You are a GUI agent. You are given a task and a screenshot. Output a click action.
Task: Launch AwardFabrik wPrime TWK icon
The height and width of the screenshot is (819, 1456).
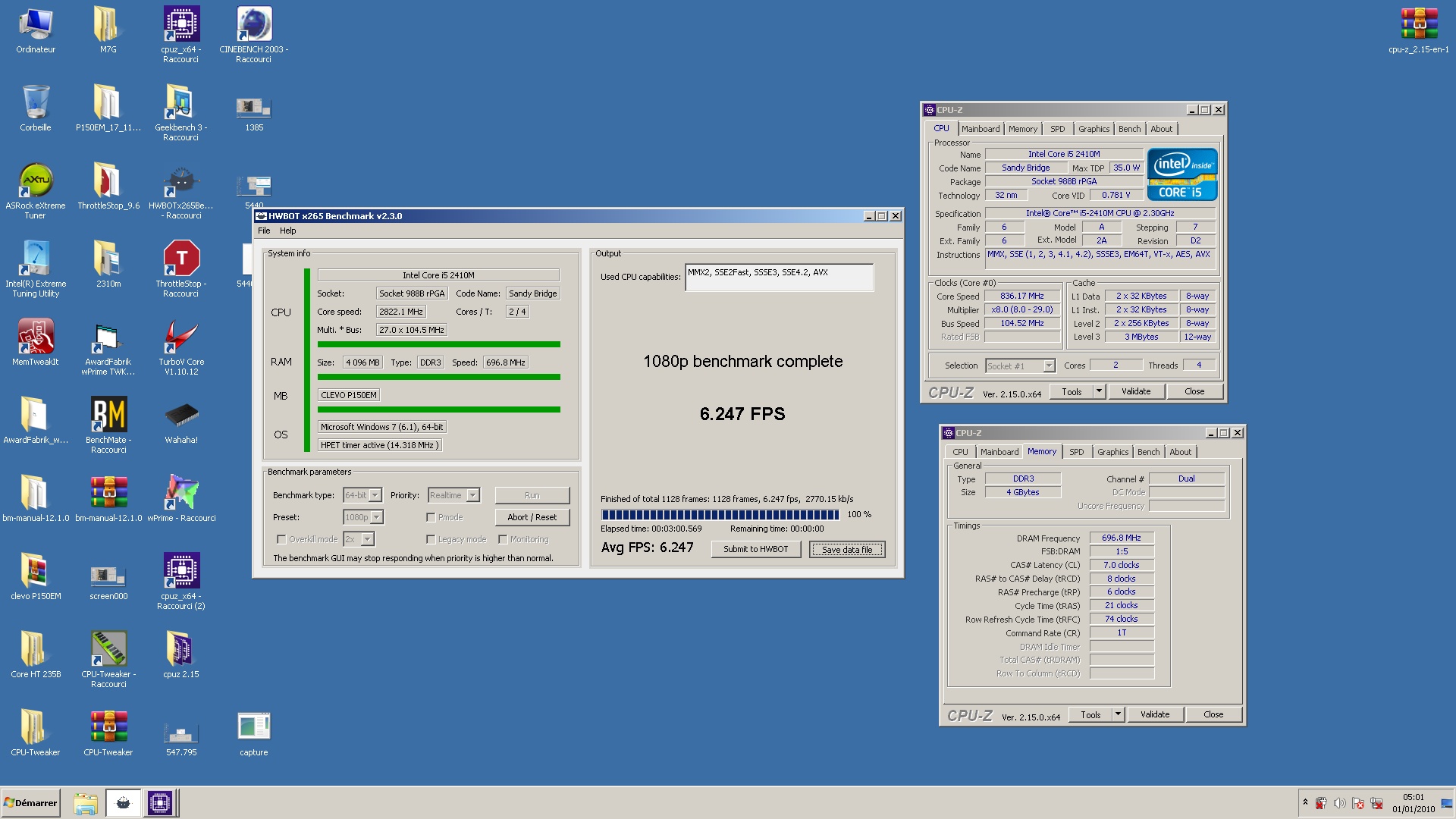tap(108, 338)
